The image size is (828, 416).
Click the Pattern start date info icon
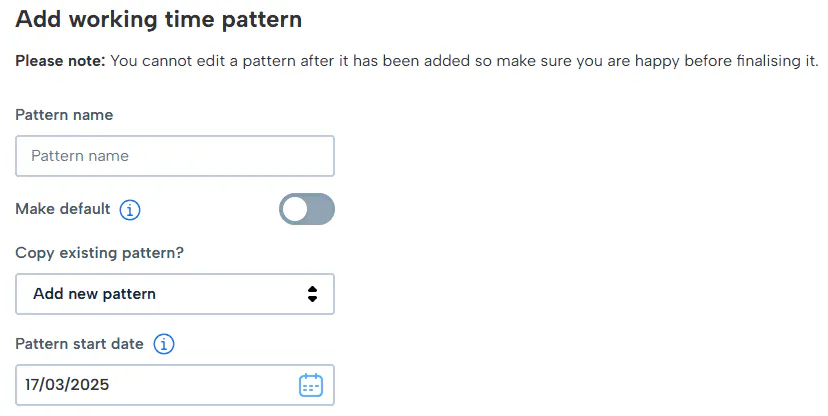(164, 344)
